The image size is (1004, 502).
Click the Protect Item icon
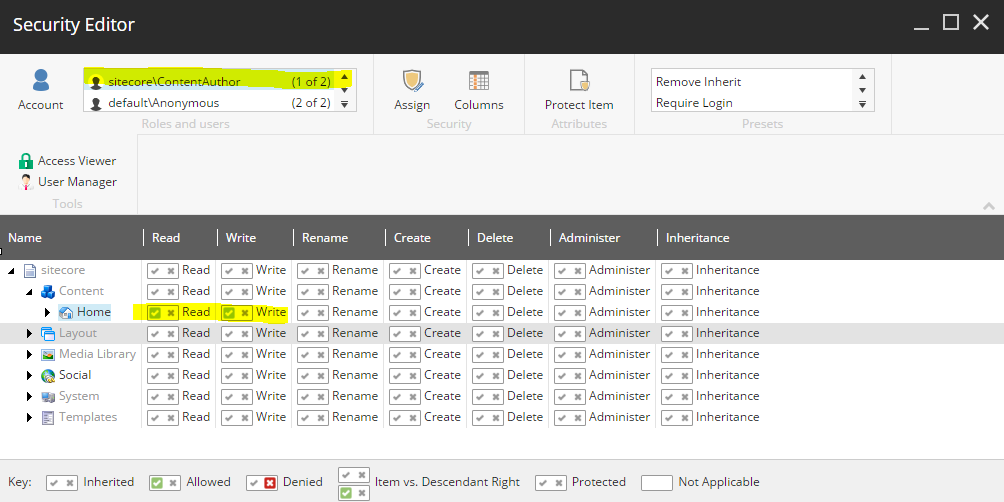[x=579, y=81]
